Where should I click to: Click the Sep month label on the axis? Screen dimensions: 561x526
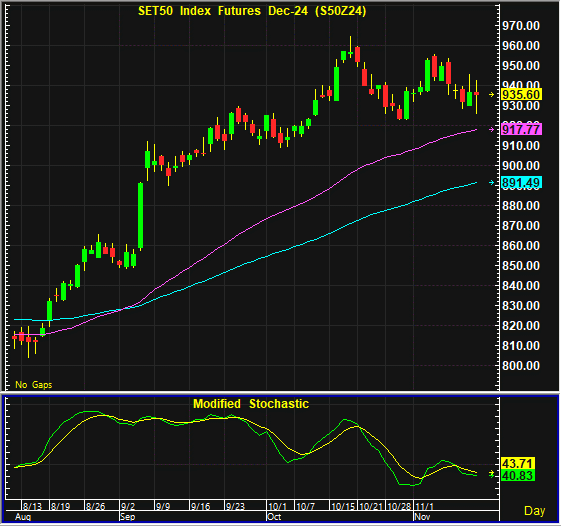[x=128, y=517]
